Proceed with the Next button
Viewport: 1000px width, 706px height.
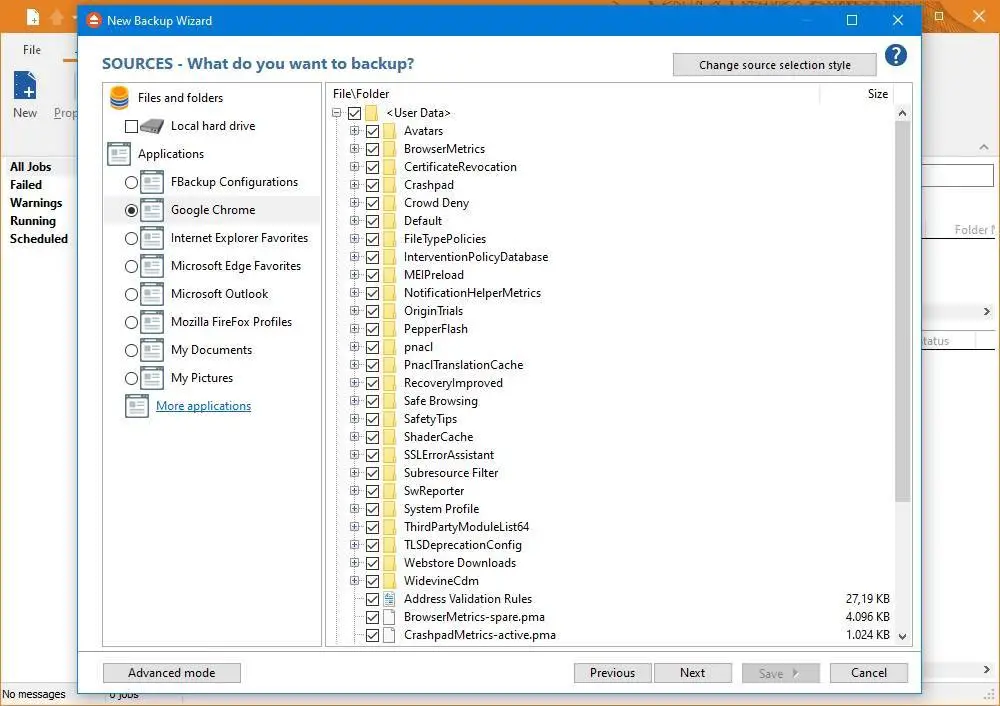tap(693, 673)
